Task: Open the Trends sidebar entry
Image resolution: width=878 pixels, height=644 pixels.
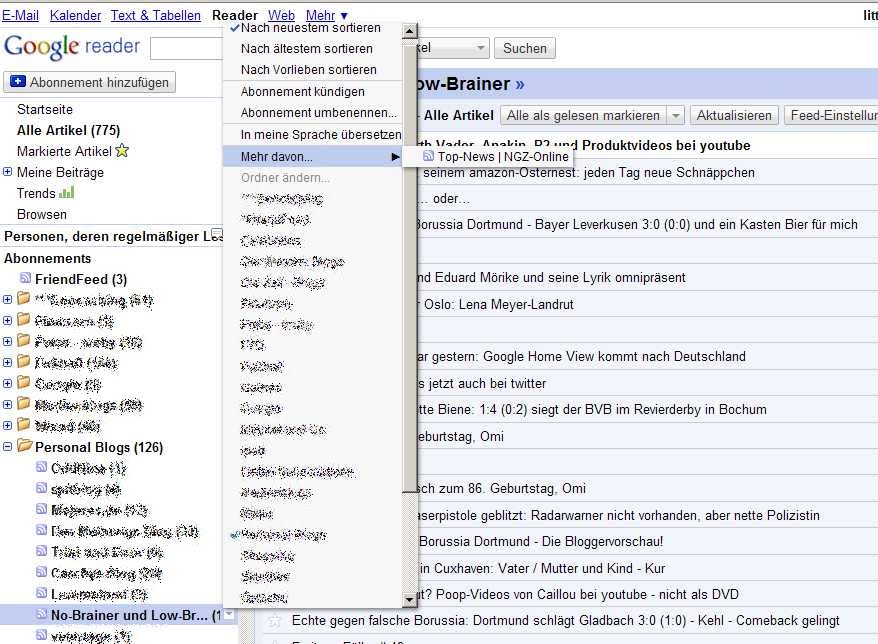Action: (x=36, y=193)
